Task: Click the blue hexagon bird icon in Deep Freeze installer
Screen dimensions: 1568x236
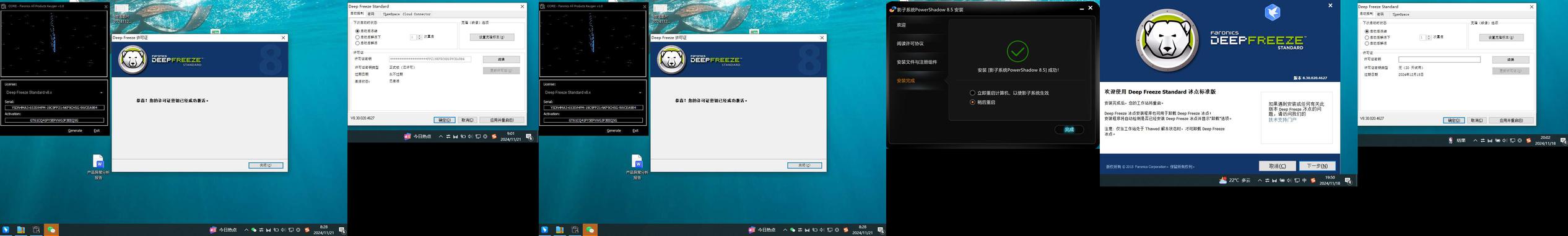Action: pyautogui.click(x=1272, y=12)
